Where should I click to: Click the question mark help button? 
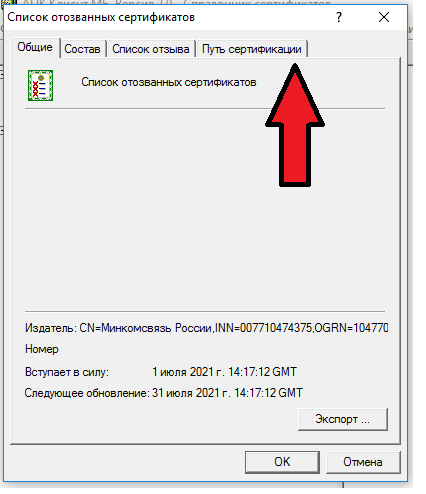pos(339,17)
